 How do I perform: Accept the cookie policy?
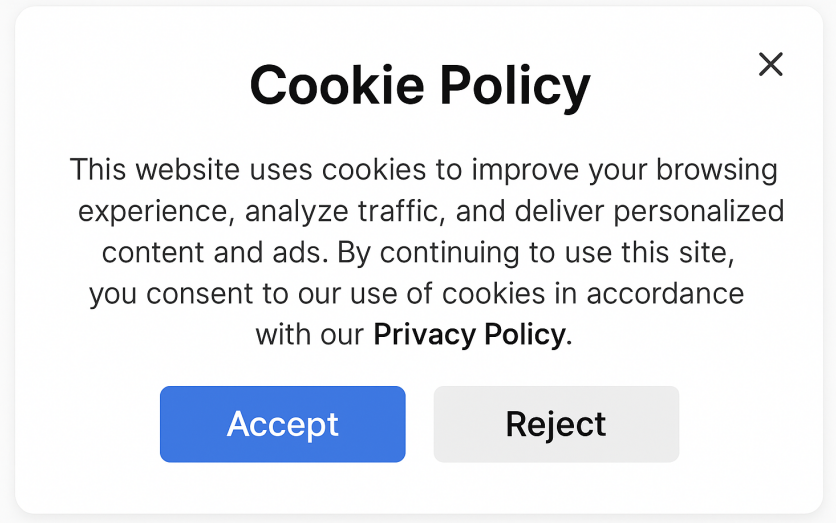point(283,424)
